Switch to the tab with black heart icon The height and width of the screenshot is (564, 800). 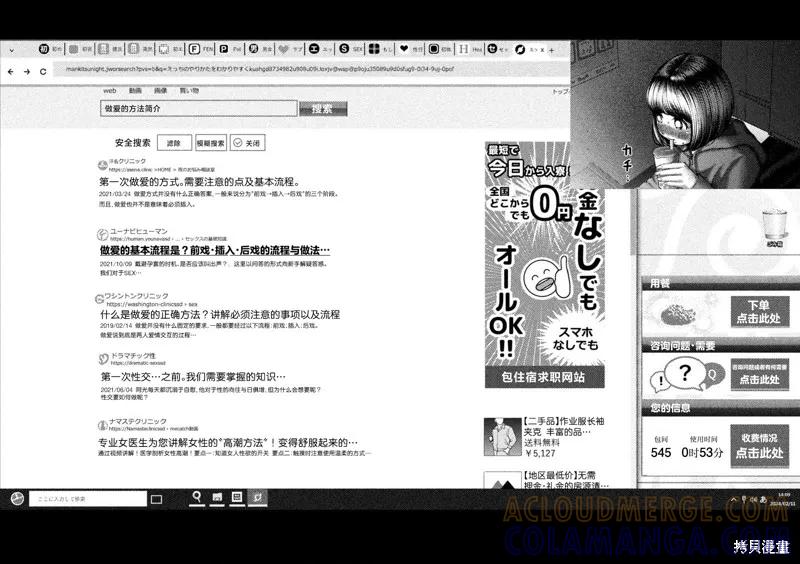point(411,49)
